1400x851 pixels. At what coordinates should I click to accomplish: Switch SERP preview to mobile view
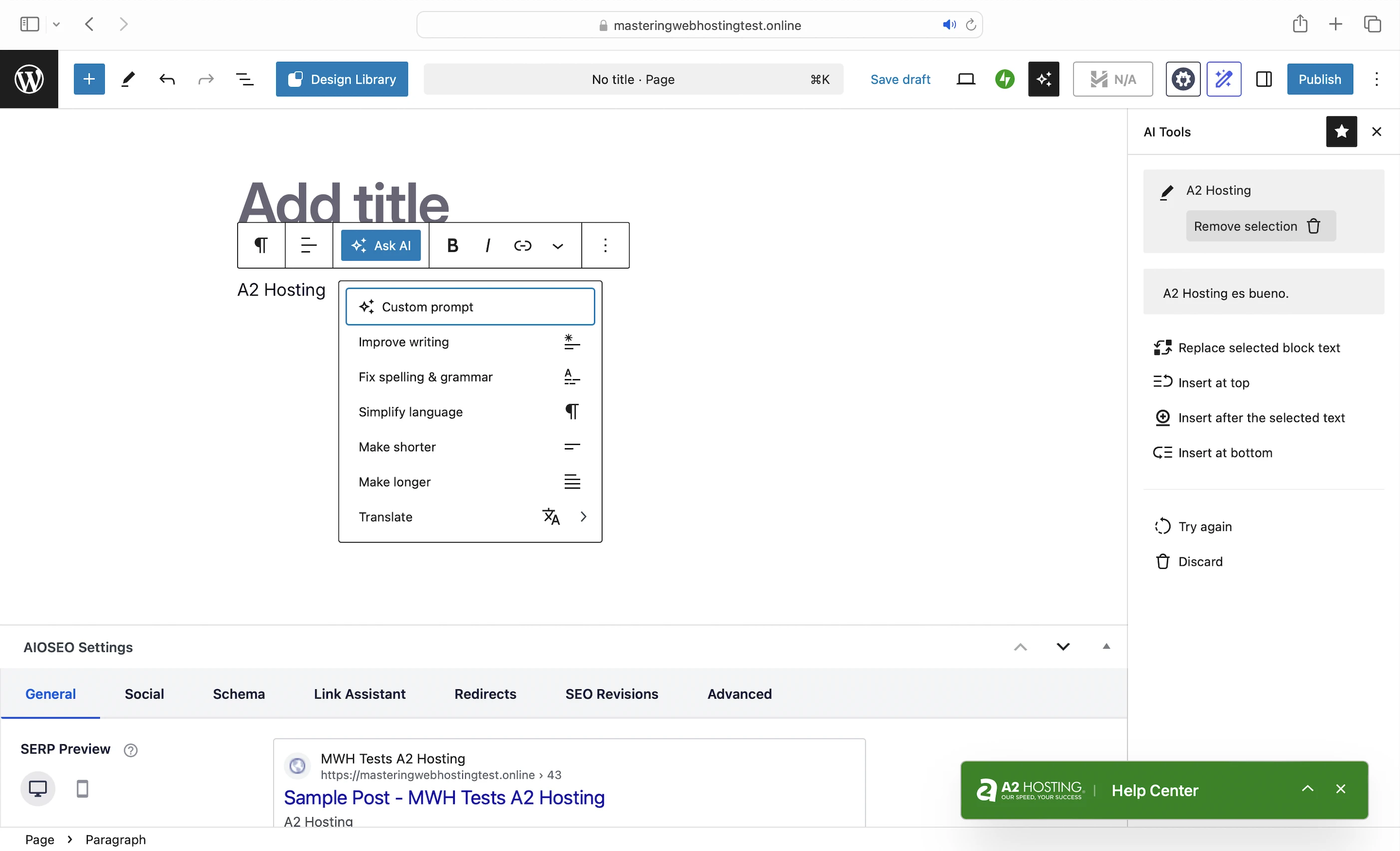(x=82, y=789)
